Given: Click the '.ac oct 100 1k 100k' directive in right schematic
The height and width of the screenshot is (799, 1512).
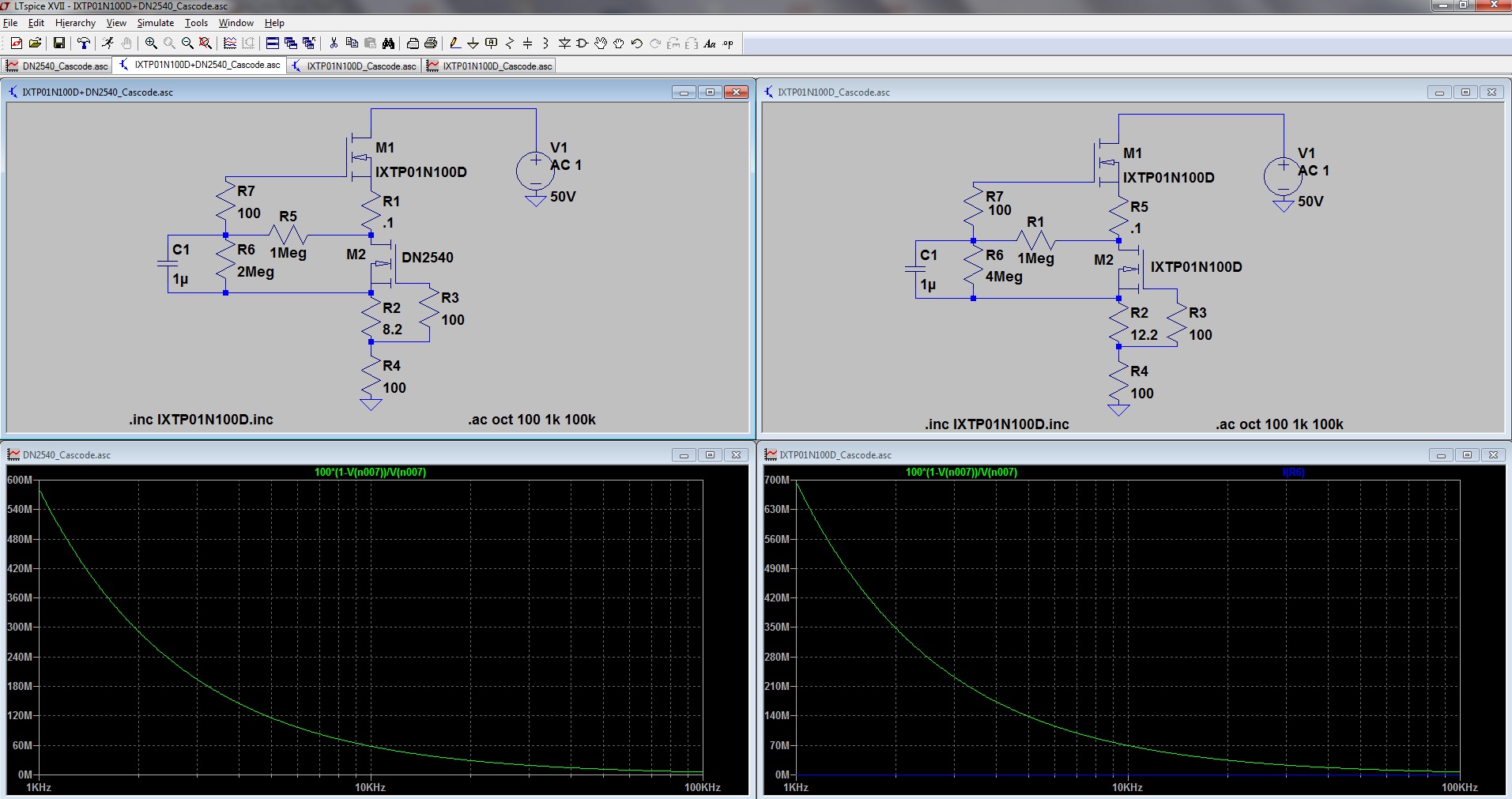Looking at the screenshot, I should [1280, 424].
